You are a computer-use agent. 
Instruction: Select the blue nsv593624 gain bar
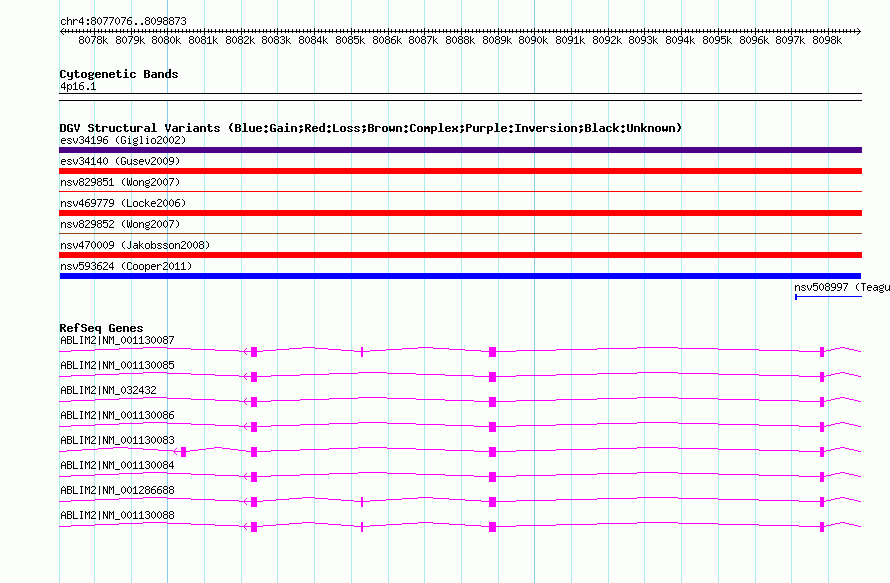[460, 276]
